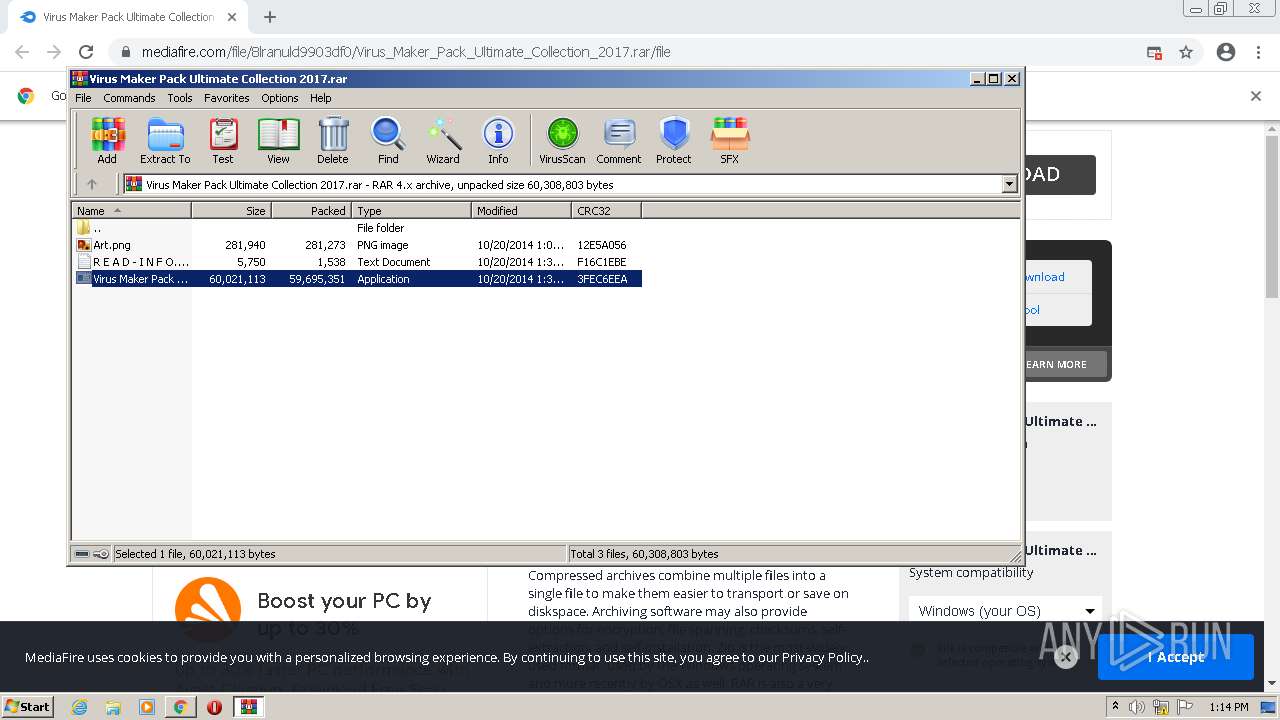Close the Virus Maker Pack browser tab

click(x=232, y=17)
